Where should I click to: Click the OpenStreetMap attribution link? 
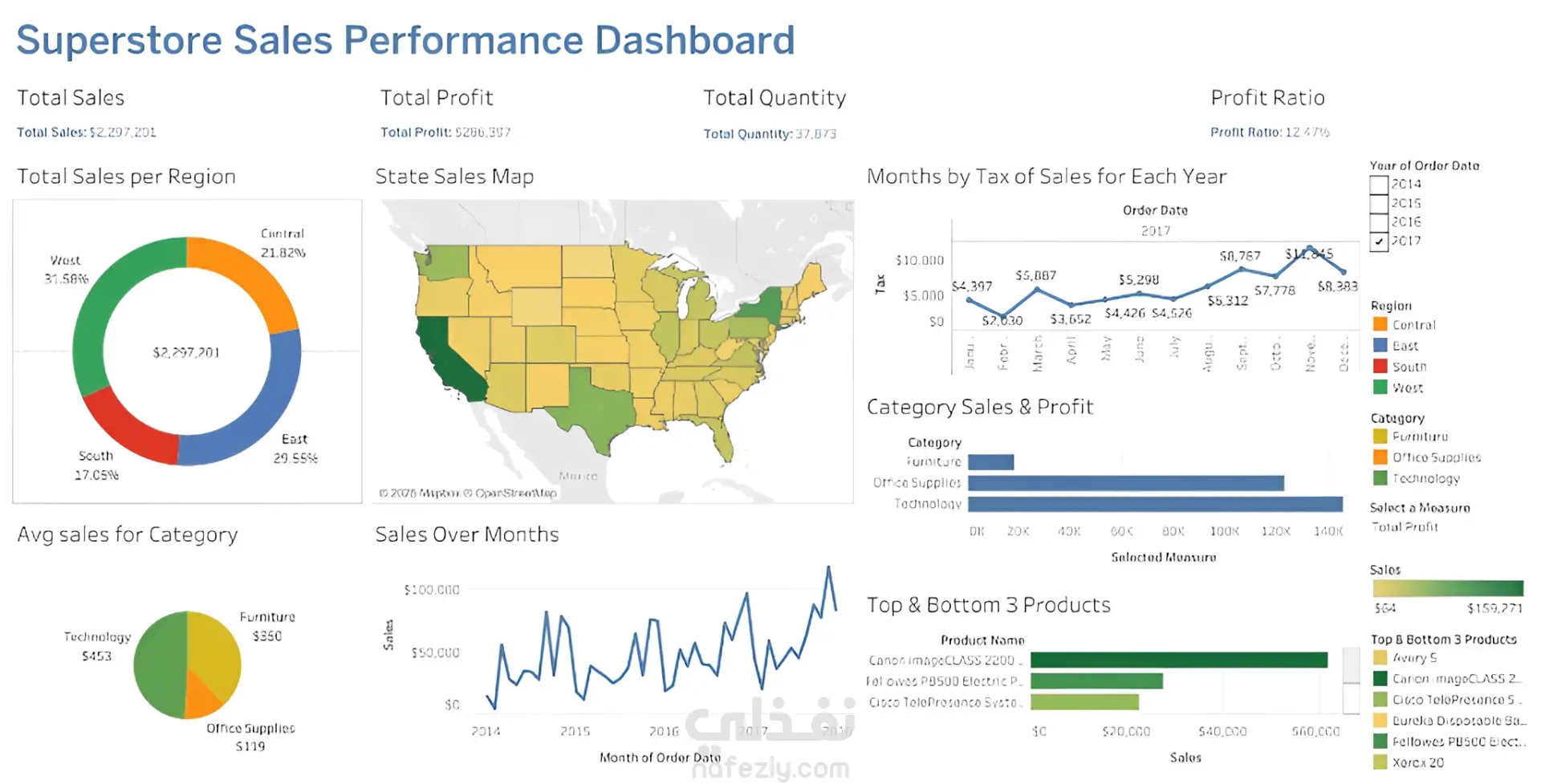pyautogui.click(x=516, y=493)
